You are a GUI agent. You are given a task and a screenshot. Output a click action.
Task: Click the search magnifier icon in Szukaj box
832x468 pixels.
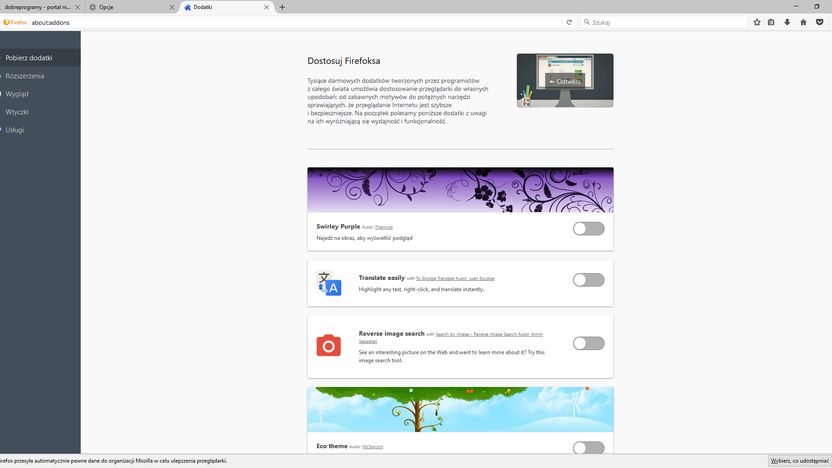point(586,22)
